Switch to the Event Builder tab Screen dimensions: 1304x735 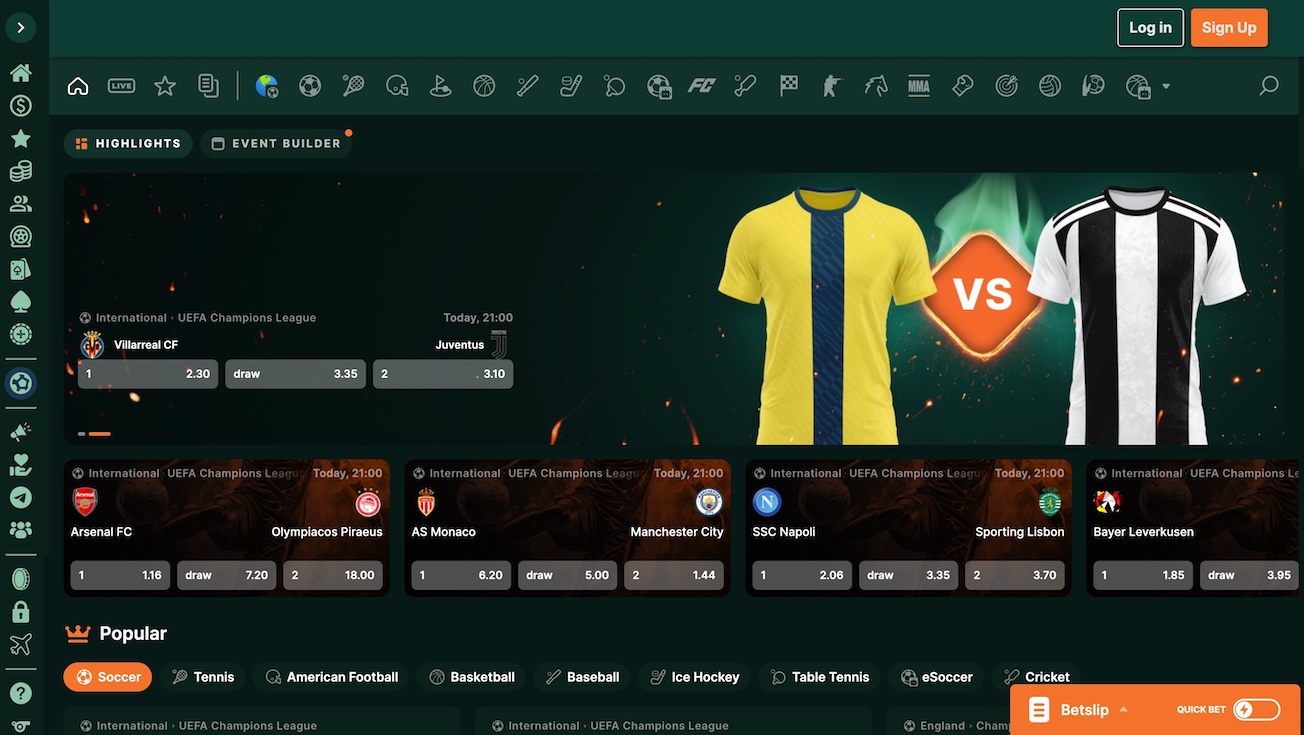(276, 143)
